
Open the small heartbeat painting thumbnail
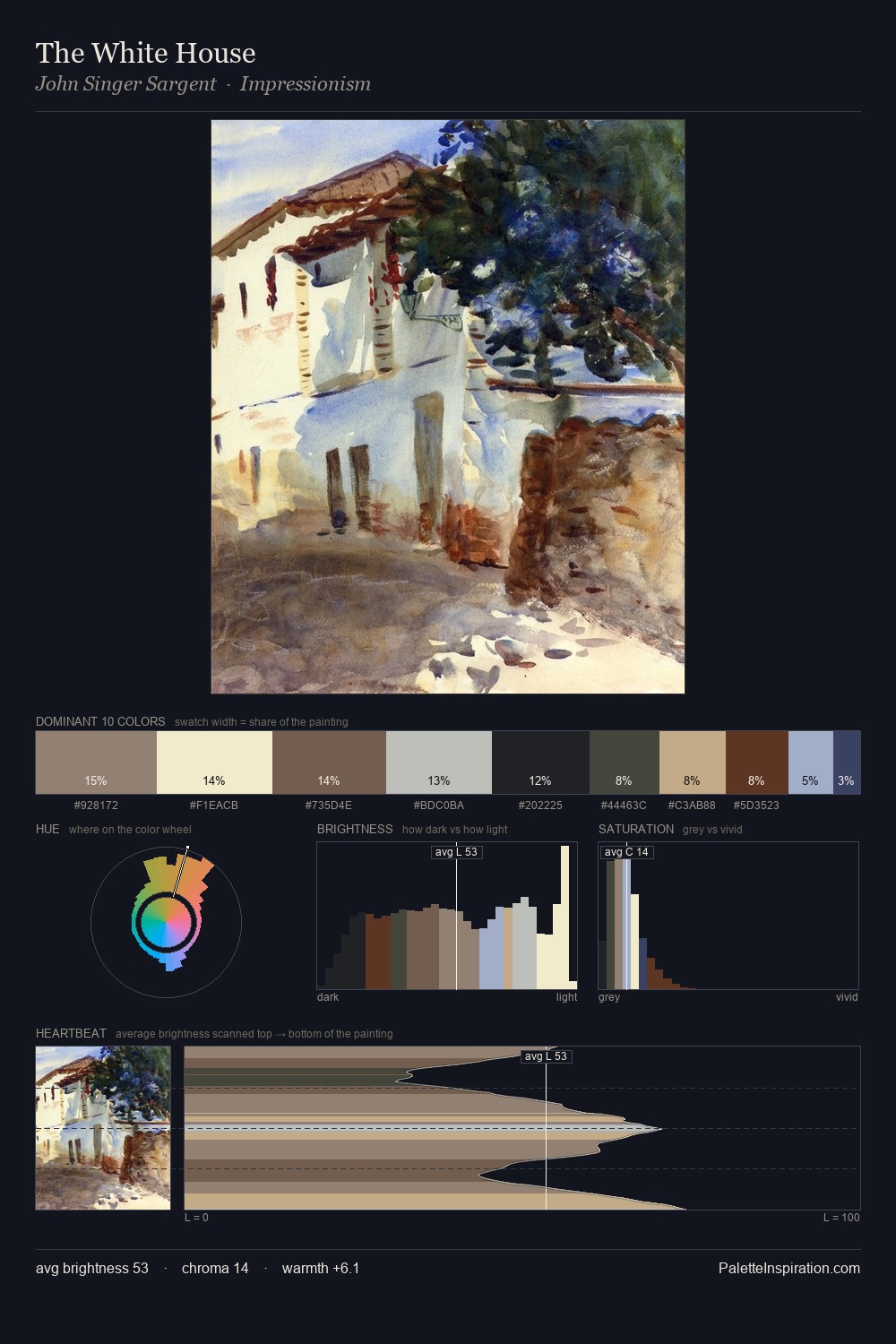[103, 1128]
